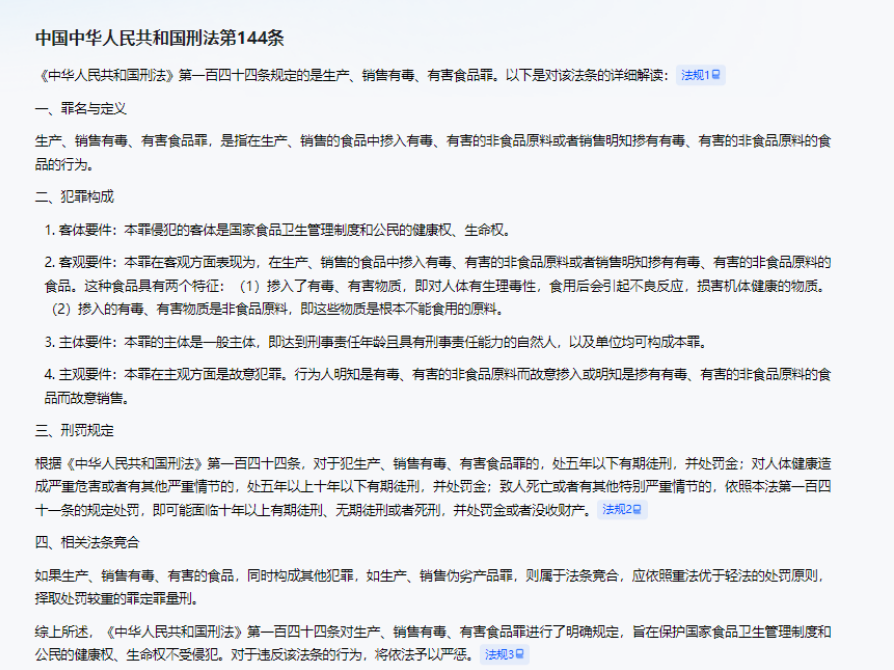Click list item 3. 主体要件

[376, 342]
